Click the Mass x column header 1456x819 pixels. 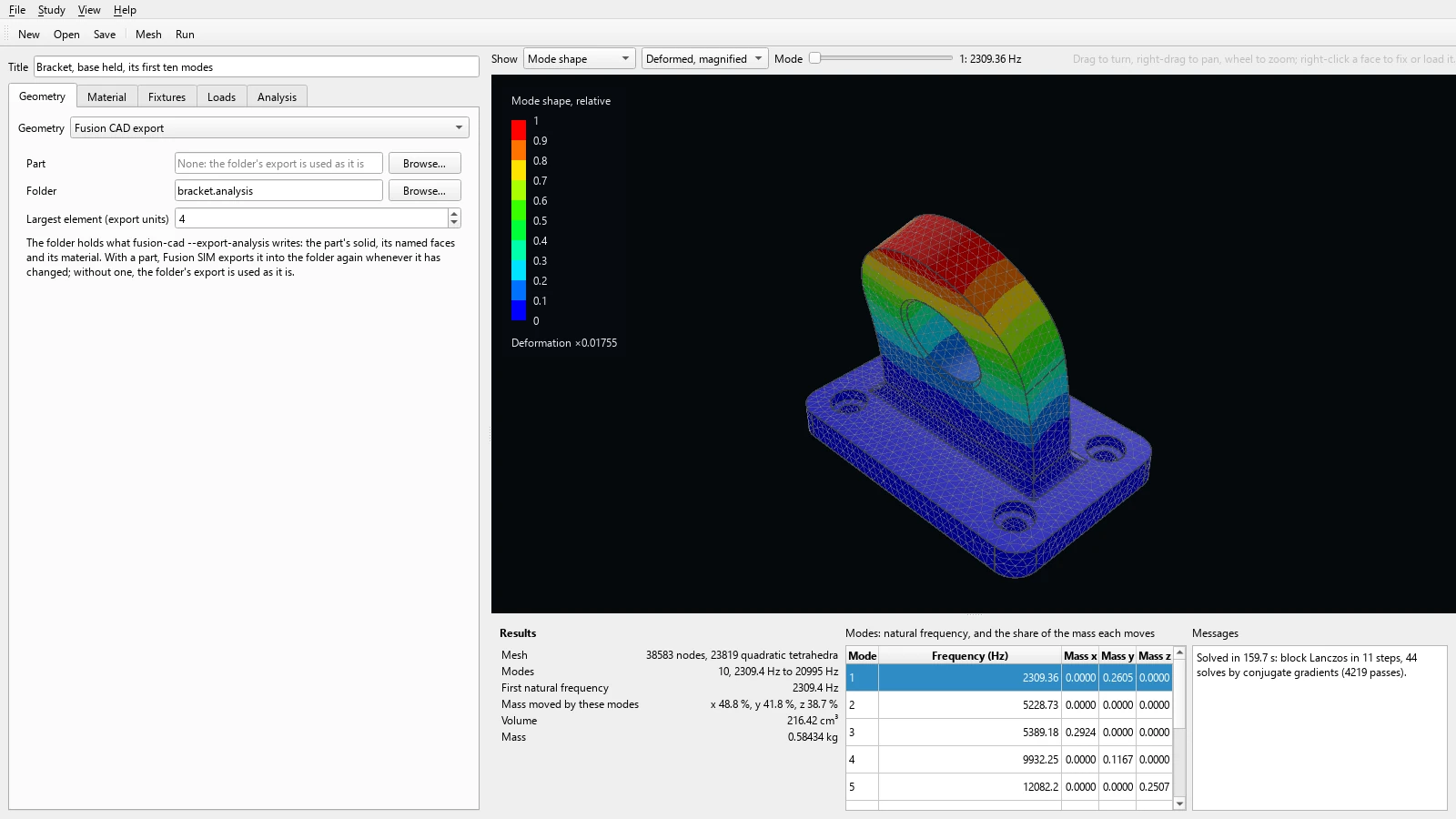point(1080,656)
